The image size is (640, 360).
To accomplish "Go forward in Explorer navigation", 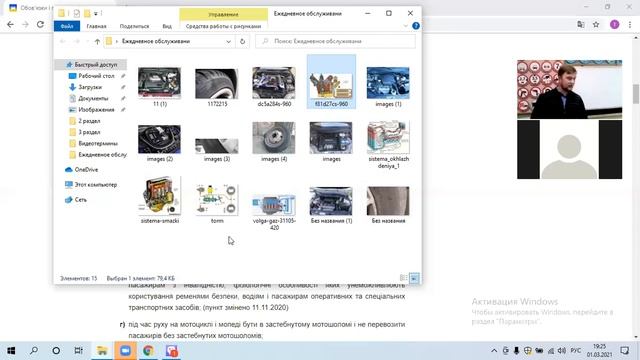I will (x=76, y=41).
